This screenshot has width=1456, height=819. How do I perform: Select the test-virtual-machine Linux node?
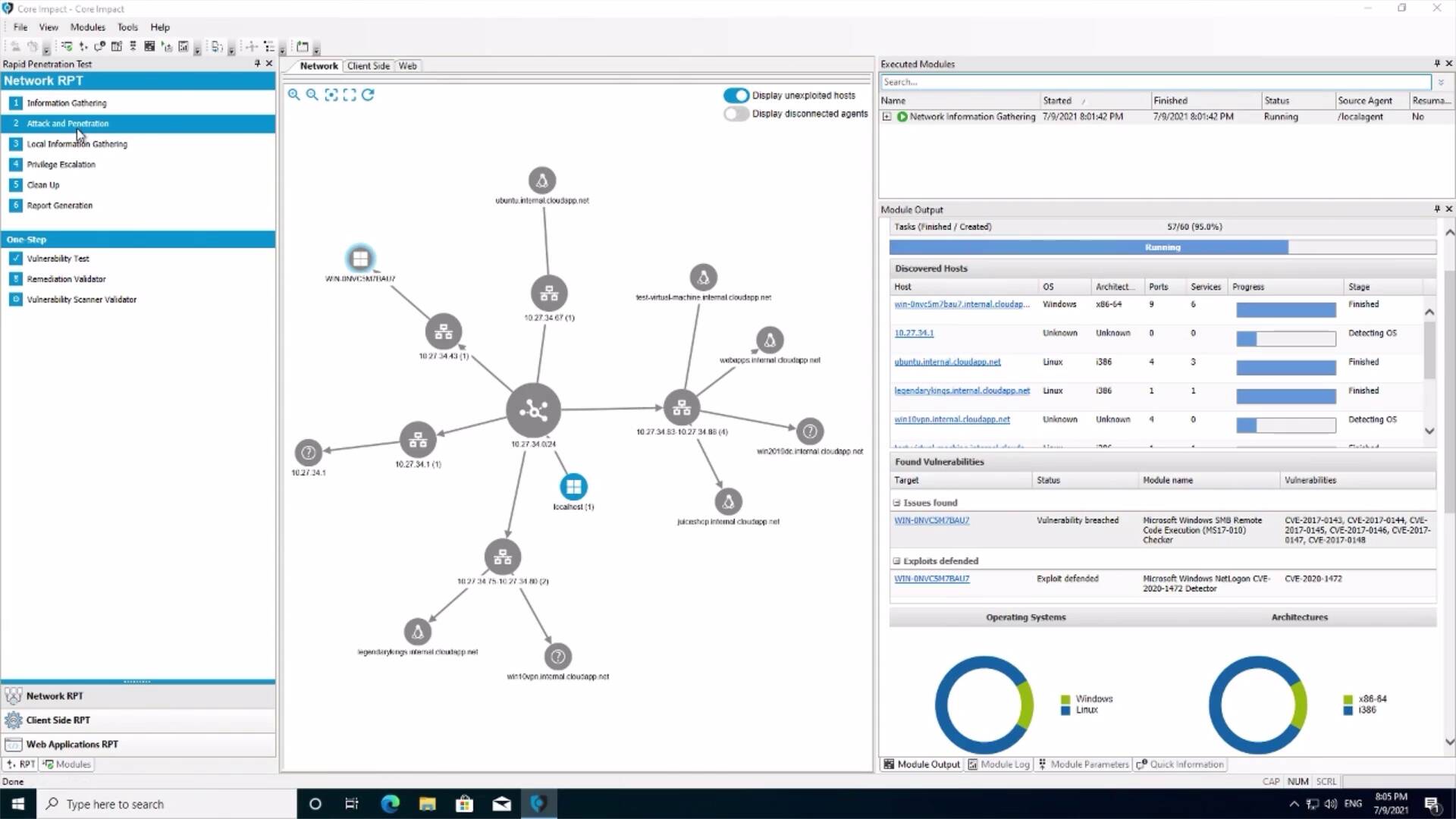coord(703,278)
